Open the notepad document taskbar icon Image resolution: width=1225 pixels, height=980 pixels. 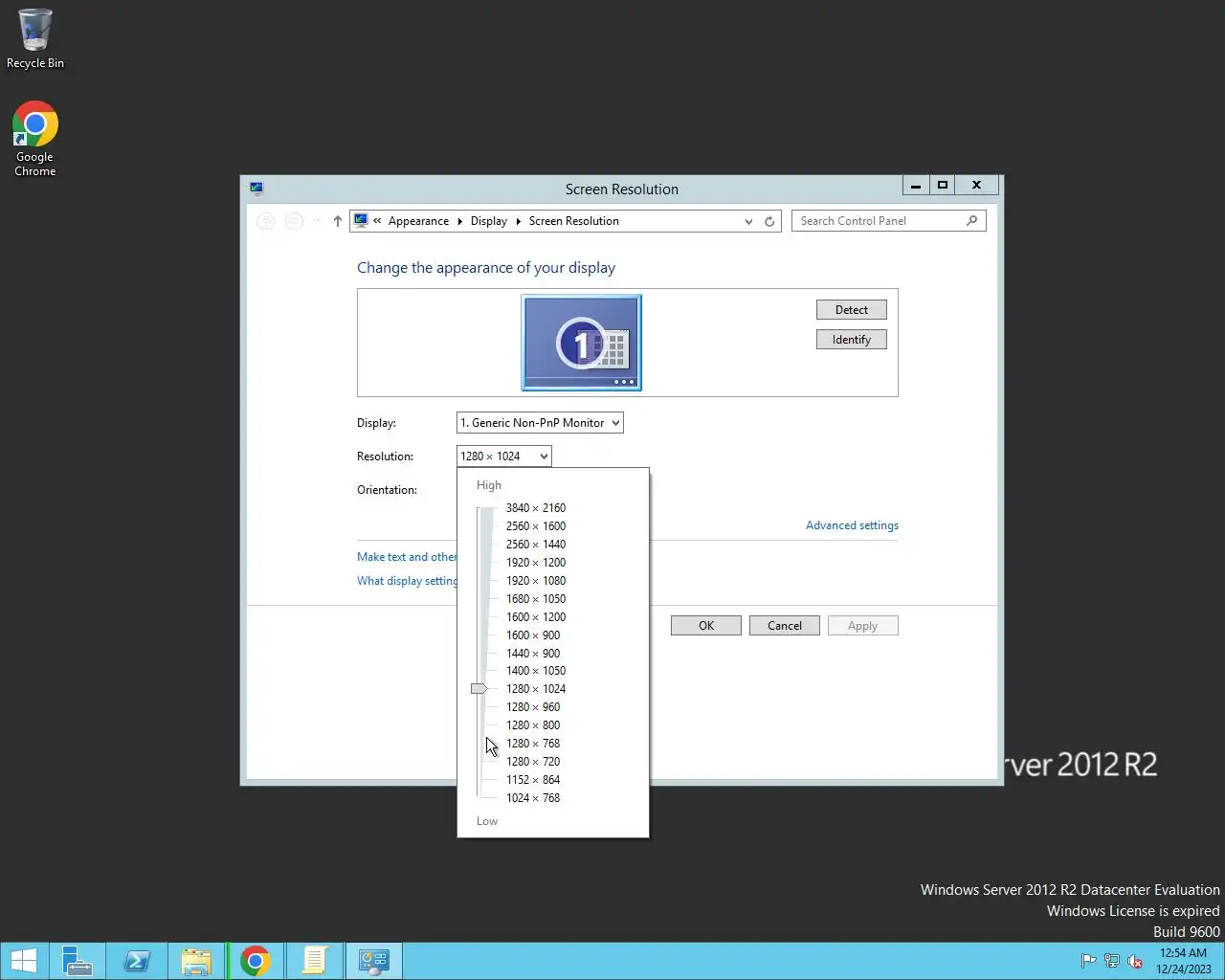pos(315,961)
